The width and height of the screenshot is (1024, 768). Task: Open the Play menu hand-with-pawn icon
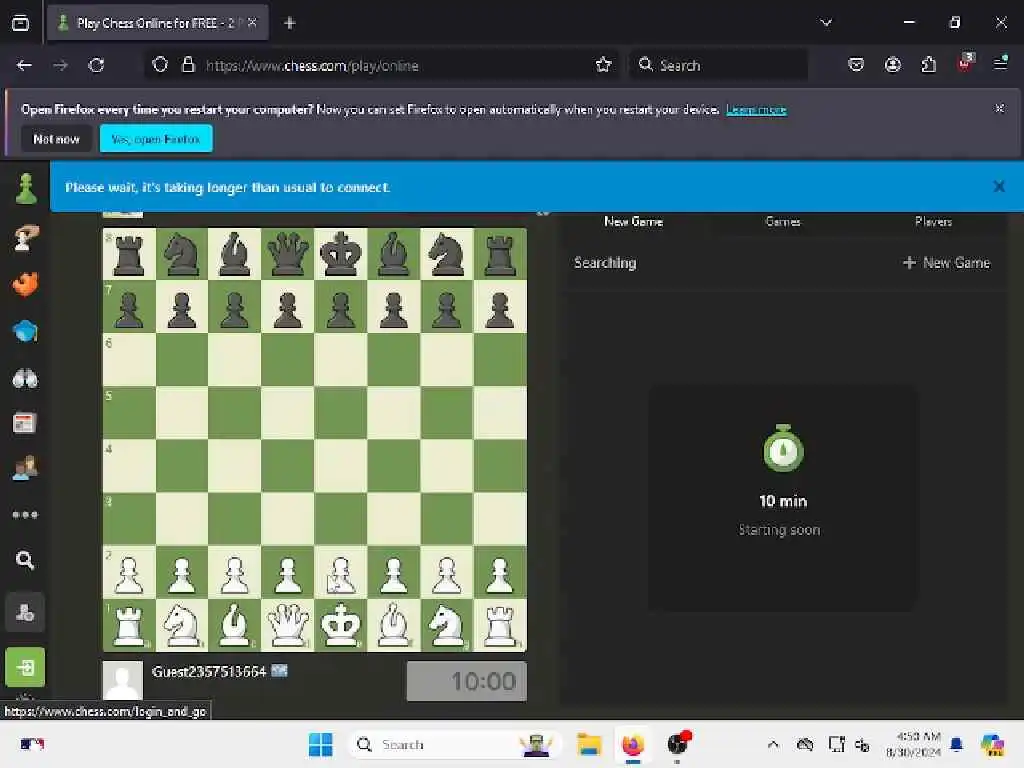(25, 237)
